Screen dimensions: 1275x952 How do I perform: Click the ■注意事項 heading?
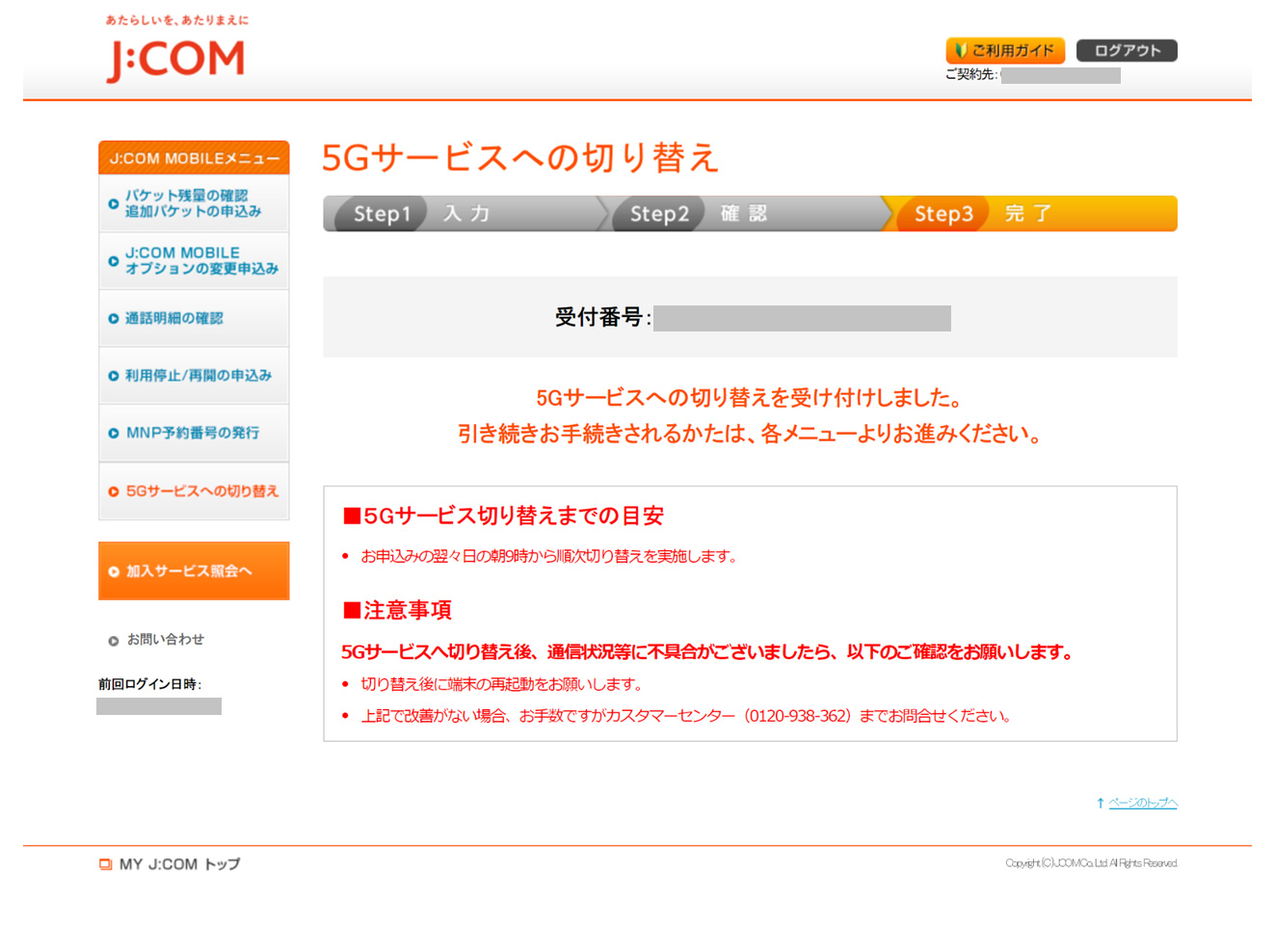click(398, 610)
